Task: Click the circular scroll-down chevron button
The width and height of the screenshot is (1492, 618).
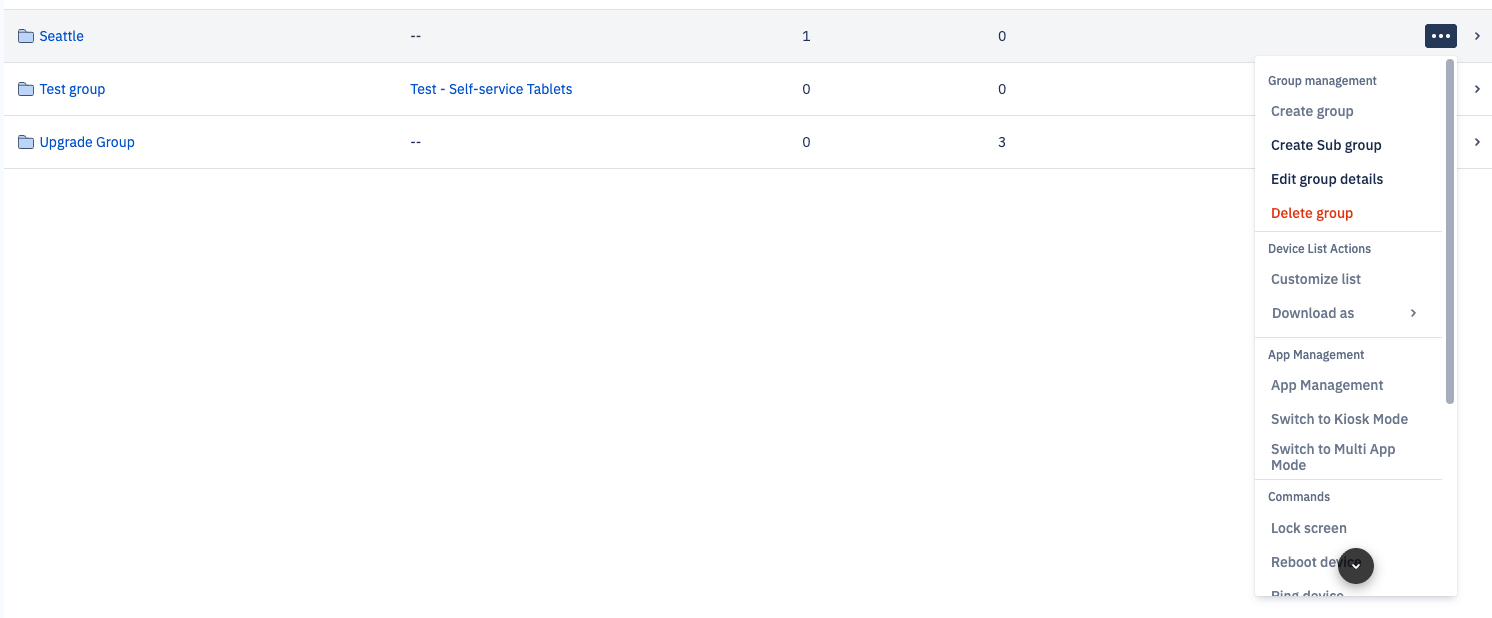Action: pyautogui.click(x=1356, y=566)
